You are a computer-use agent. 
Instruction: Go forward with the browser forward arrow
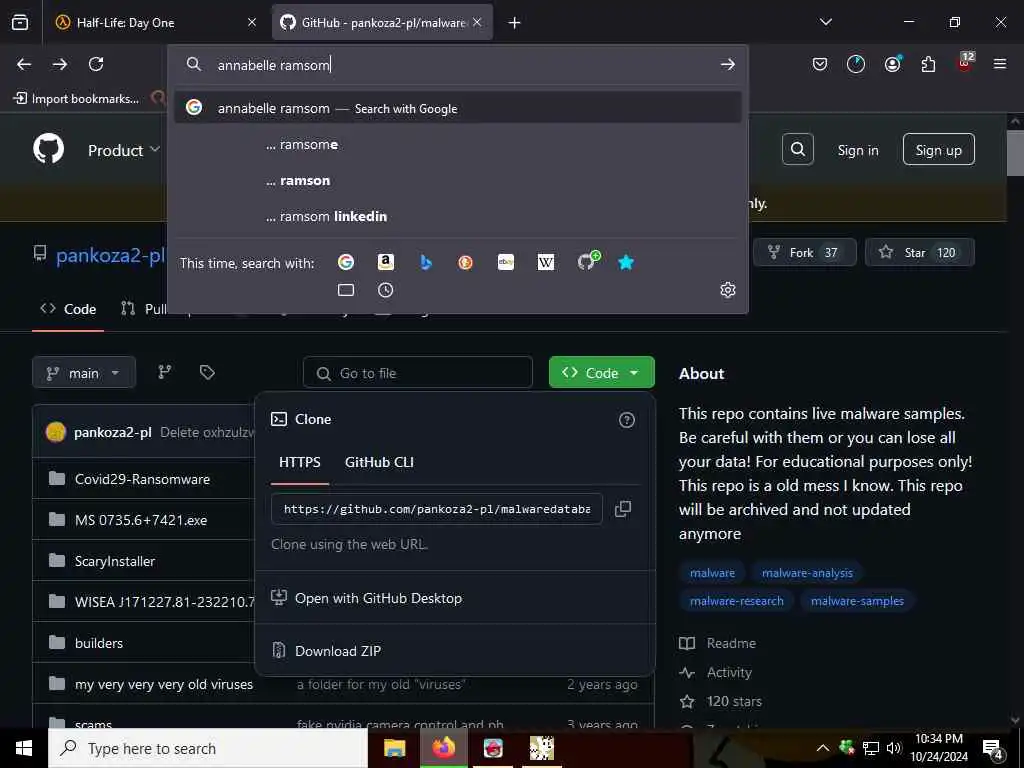pyautogui.click(x=60, y=64)
